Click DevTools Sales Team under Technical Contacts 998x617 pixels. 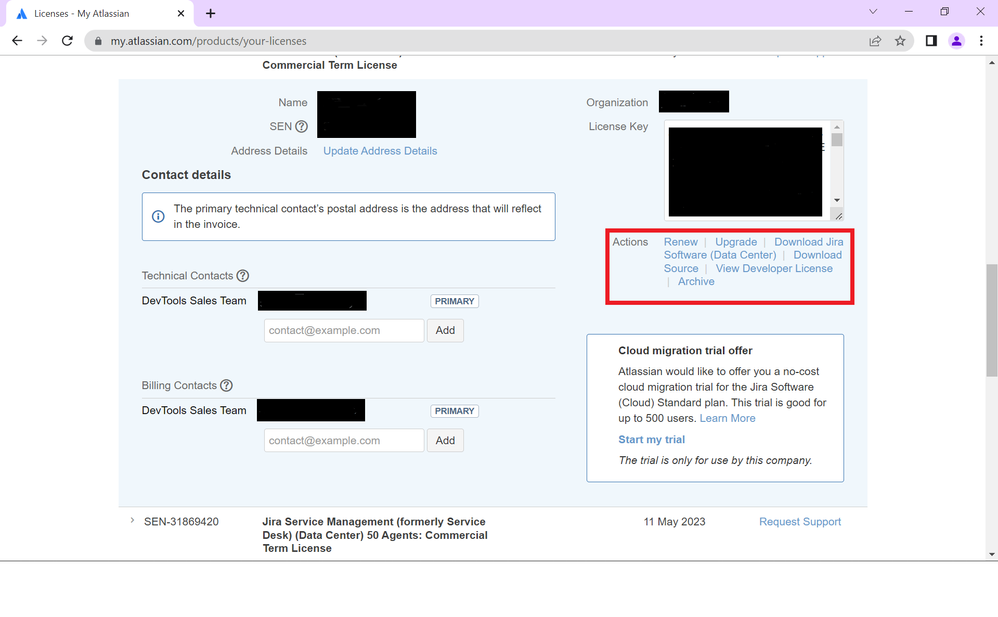[x=194, y=301]
